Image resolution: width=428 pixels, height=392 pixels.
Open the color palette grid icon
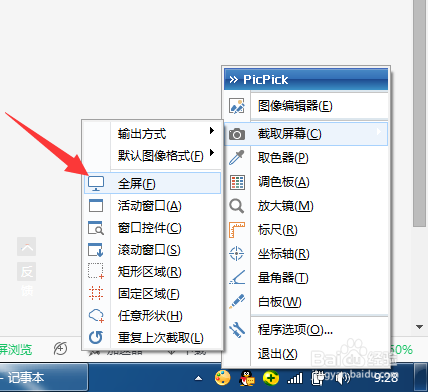coord(237,182)
